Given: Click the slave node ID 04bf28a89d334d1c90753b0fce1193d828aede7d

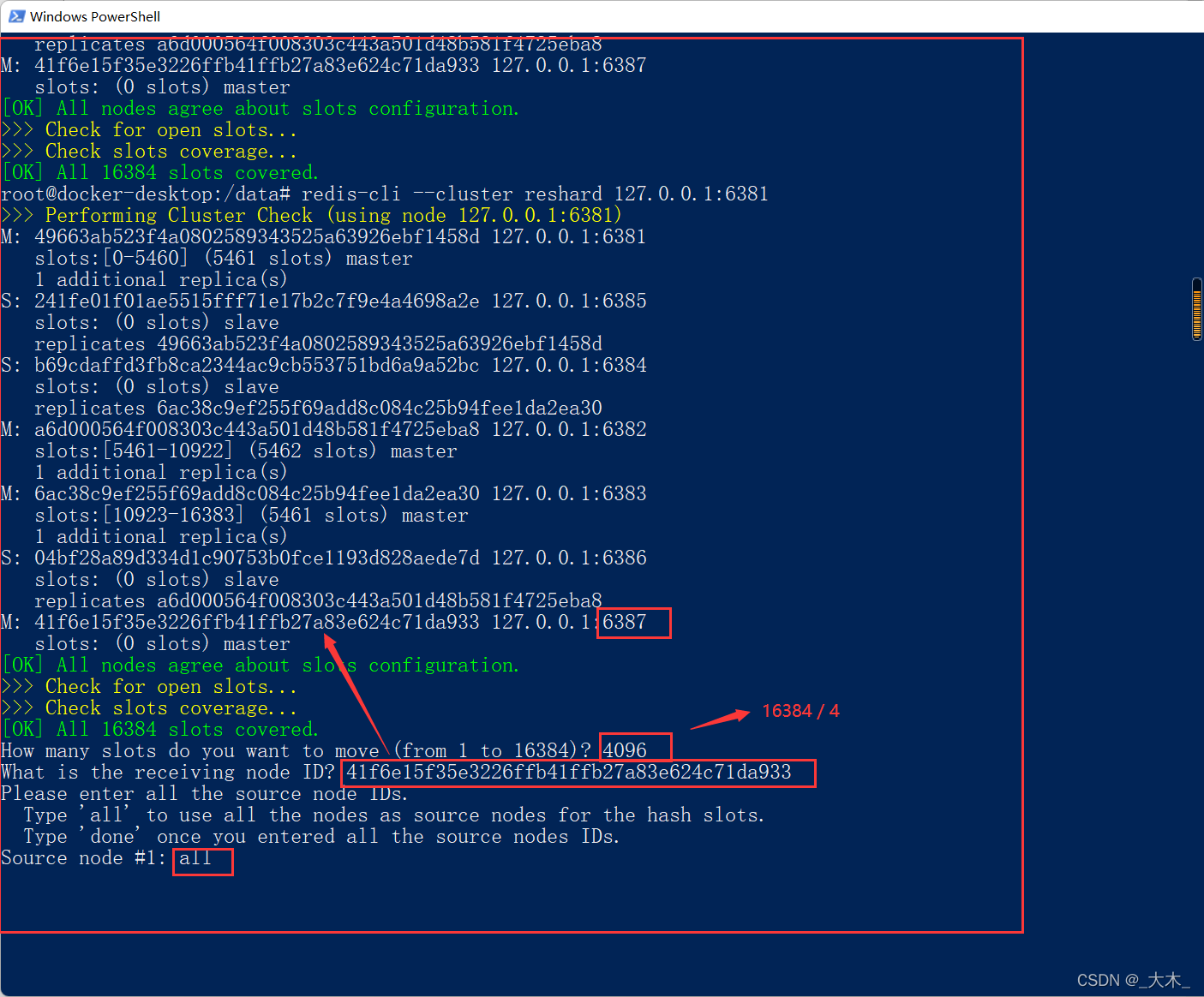Looking at the screenshot, I should (x=257, y=558).
